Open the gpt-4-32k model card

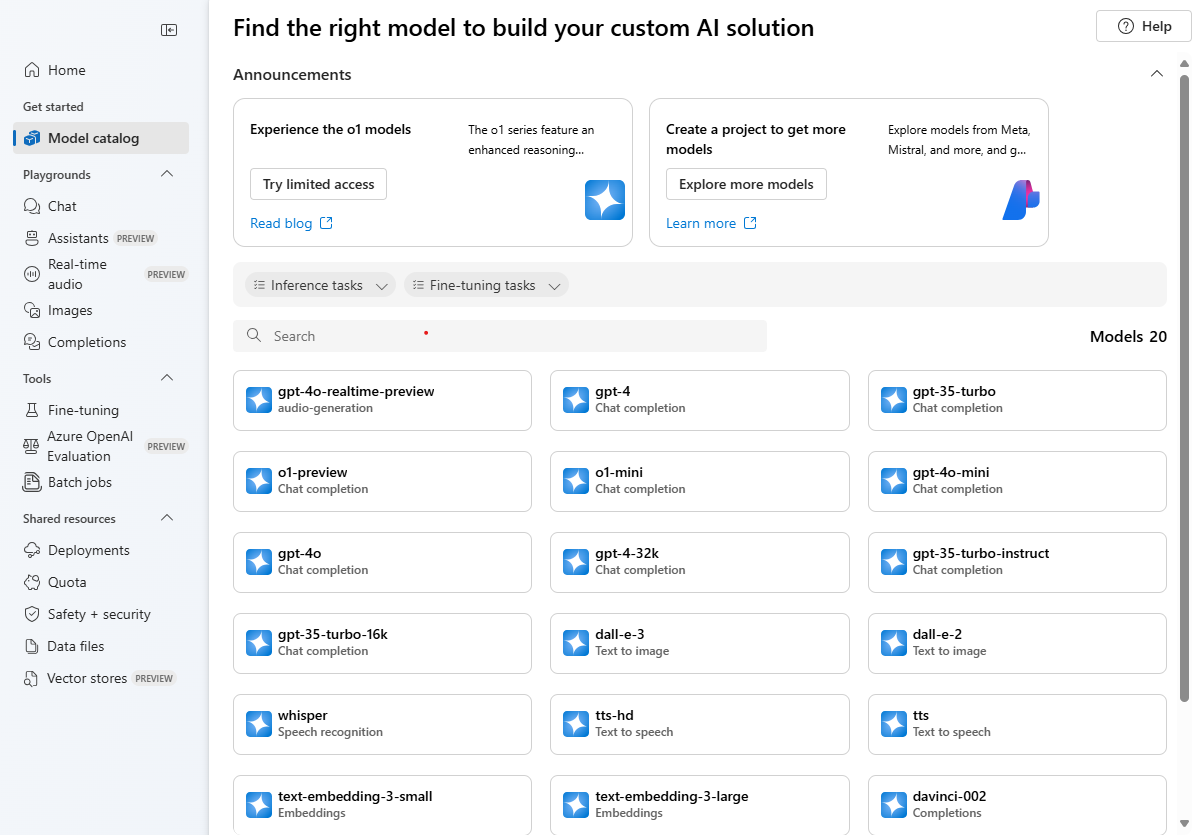(700, 562)
